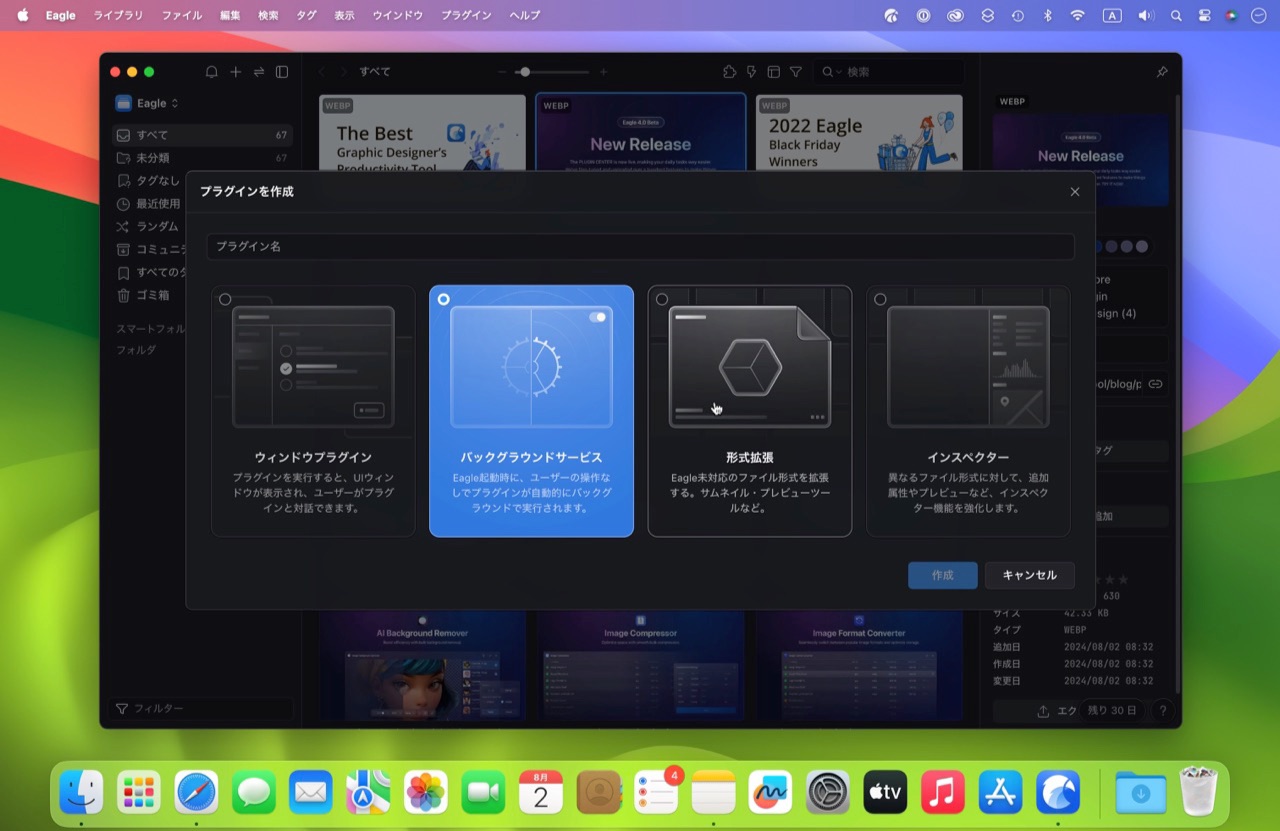The width and height of the screenshot is (1280, 831).
Task: Click the 検索 search field
Action: click(x=888, y=72)
